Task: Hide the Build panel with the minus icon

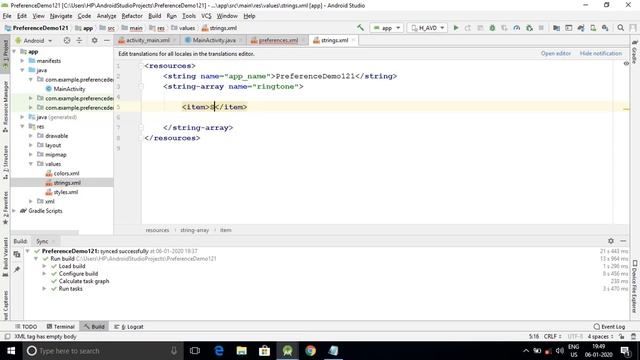Action: tap(623, 241)
